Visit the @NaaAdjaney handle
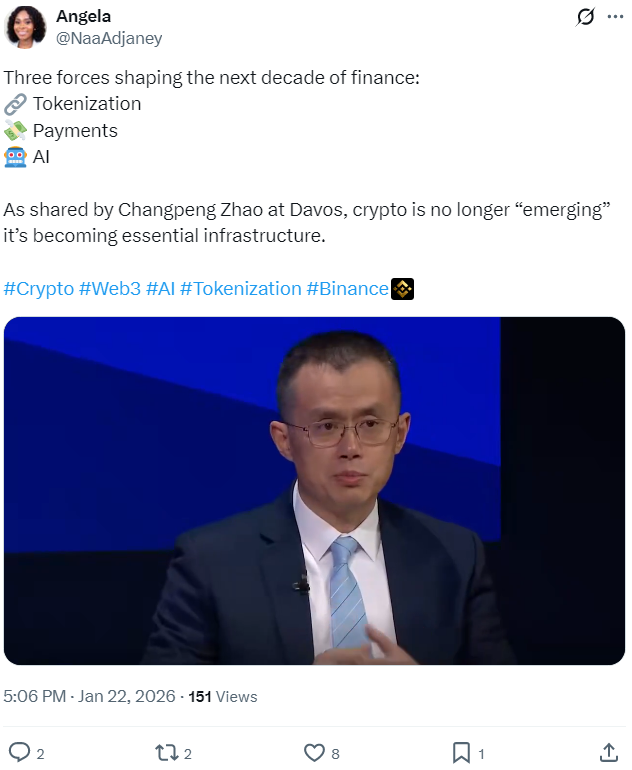632x770 pixels. pyautogui.click(x=108, y=38)
